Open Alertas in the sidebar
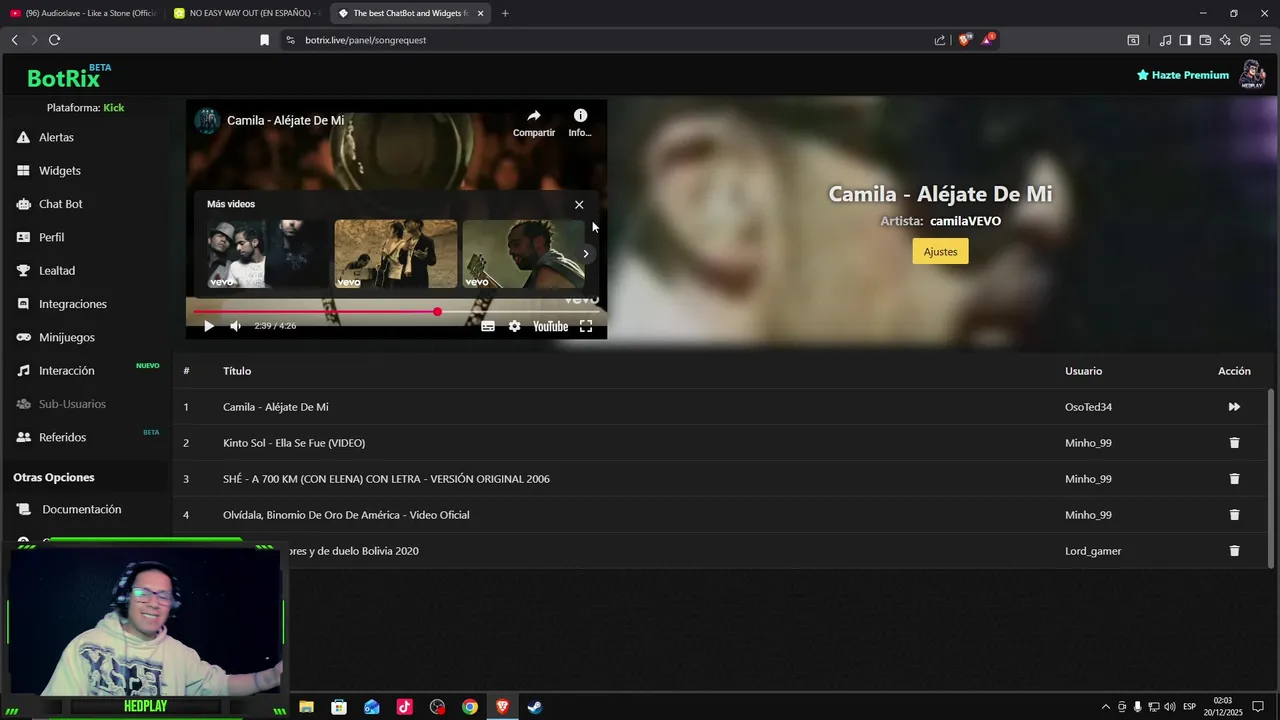Image resolution: width=1280 pixels, height=720 pixels. [56, 137]
